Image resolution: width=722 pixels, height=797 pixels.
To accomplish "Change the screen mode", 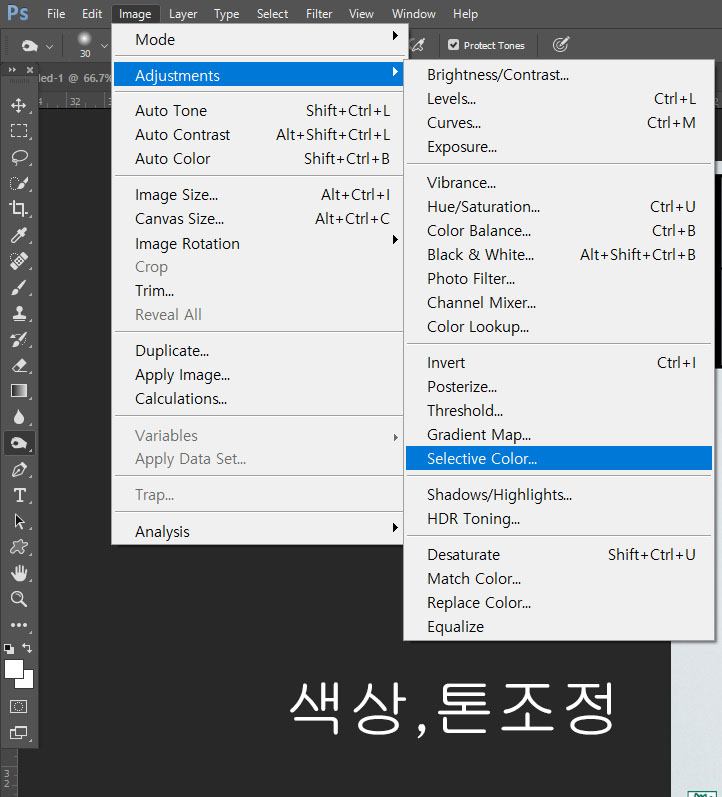I will [x=19, y=732].
